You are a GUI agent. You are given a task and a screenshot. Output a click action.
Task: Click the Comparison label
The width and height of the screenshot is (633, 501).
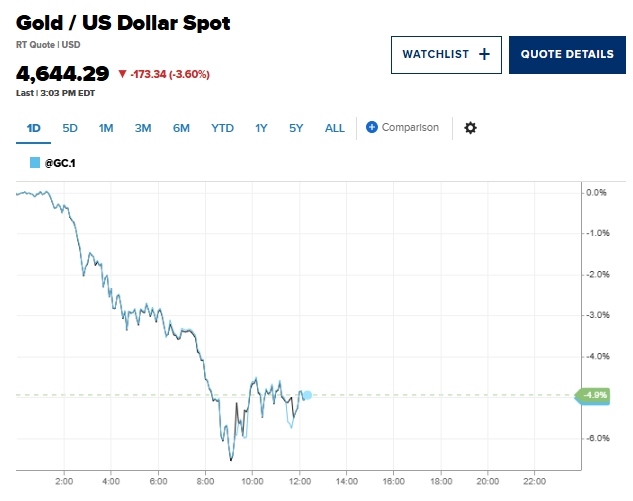410,127
